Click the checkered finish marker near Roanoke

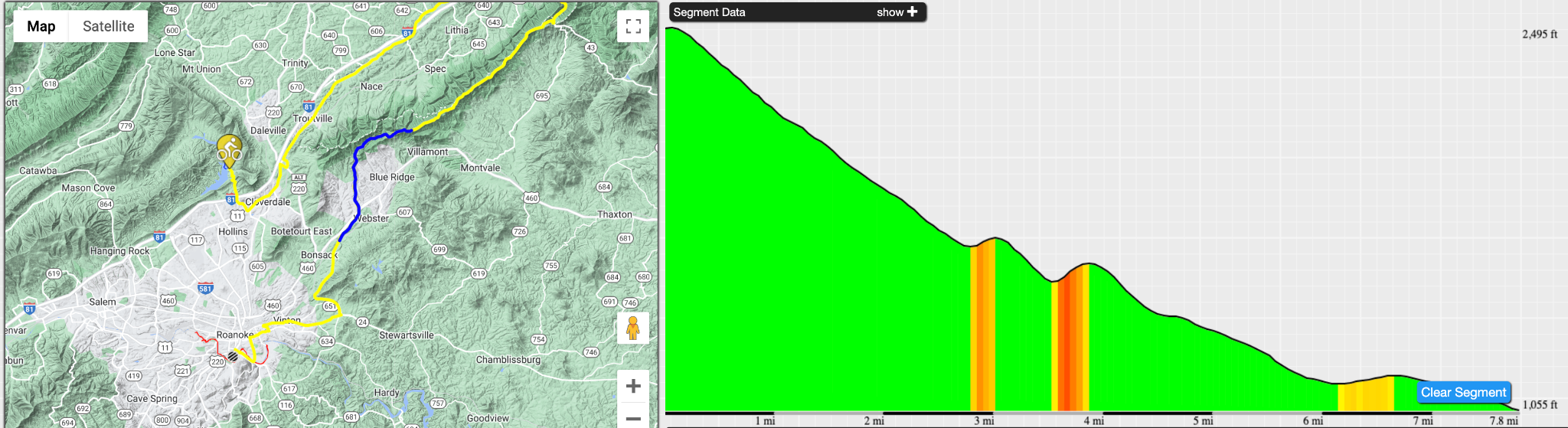233,356
